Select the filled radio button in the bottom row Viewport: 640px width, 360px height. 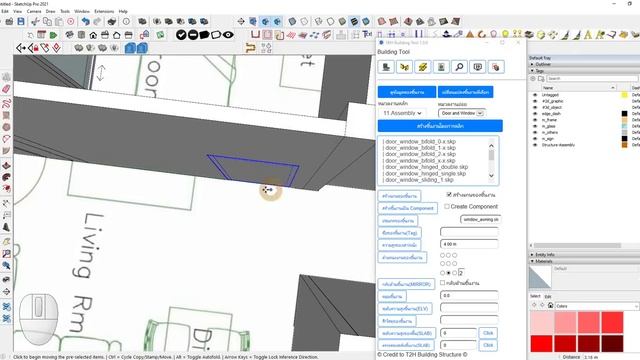[x=449, y=273]
